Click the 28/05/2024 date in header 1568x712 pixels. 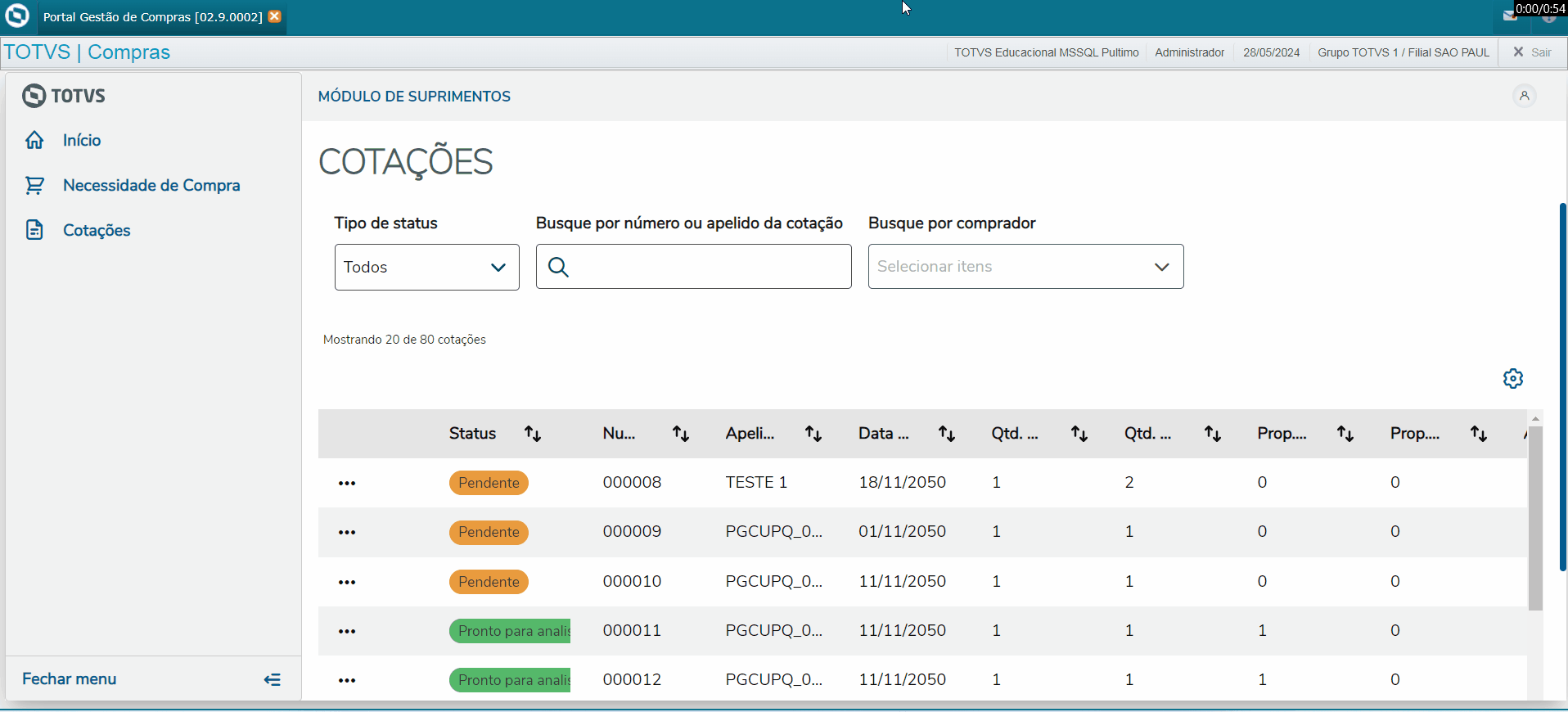point(1272,52)
